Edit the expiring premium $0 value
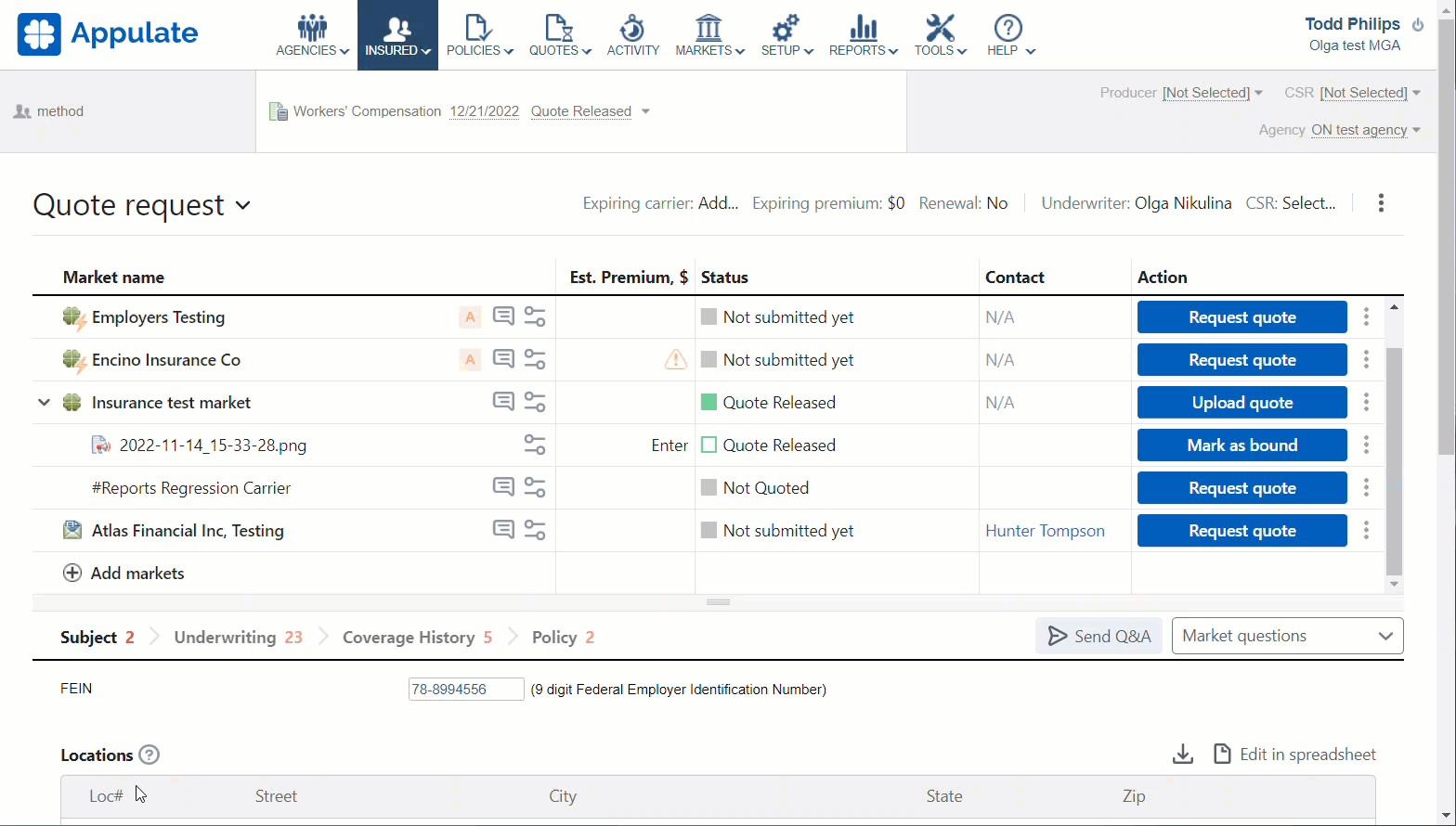 895,203
